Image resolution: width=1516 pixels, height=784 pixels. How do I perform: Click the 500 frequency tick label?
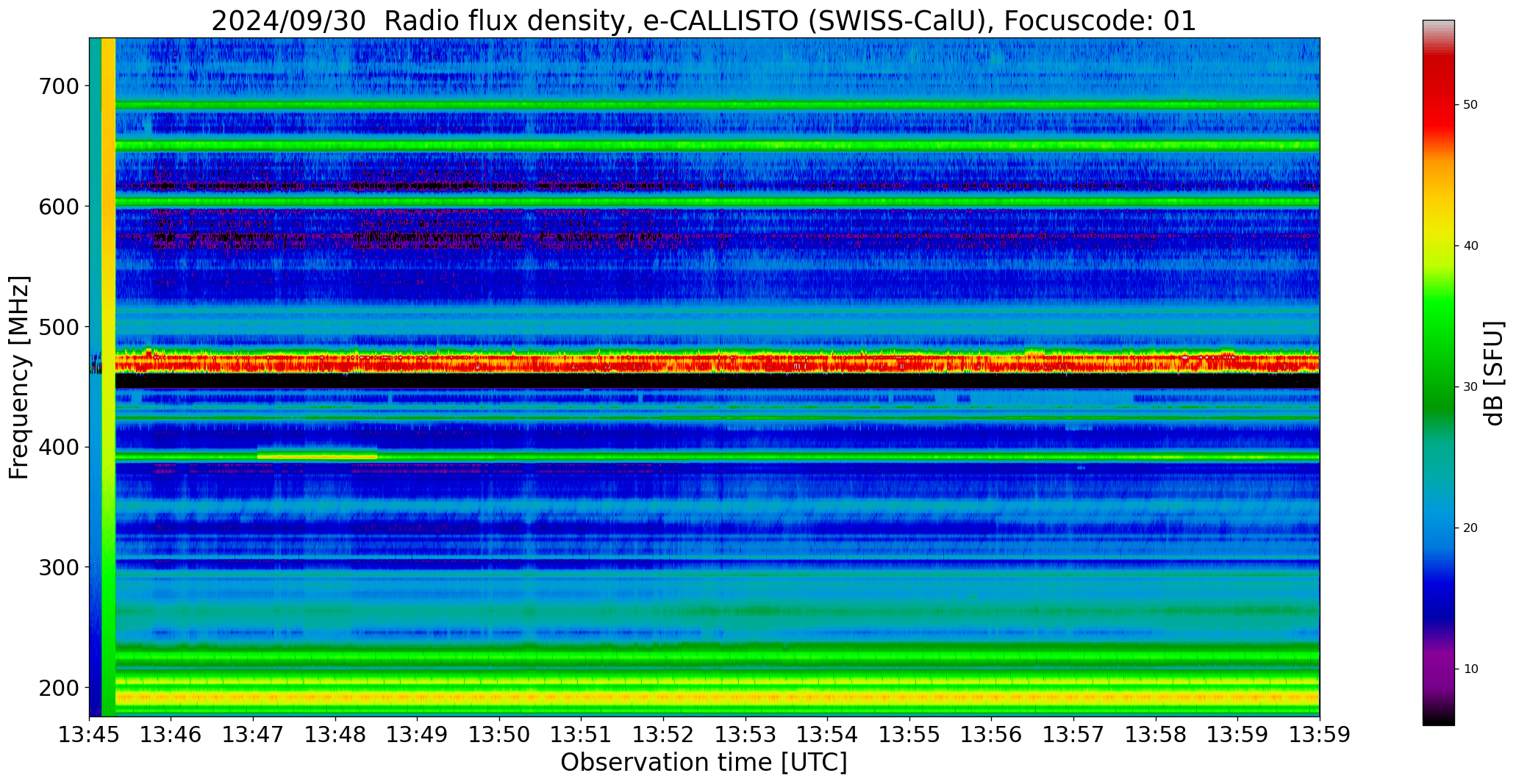(58, 327)
